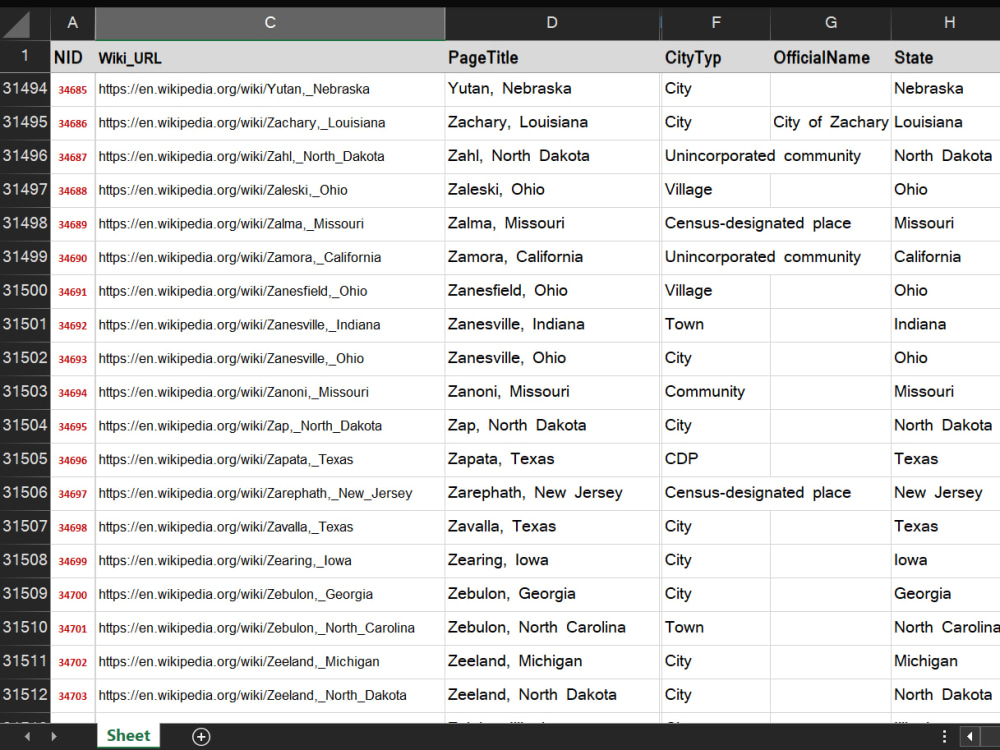Select column A header
This screenshot has height=750, width=1000.
tap(73, 23)
